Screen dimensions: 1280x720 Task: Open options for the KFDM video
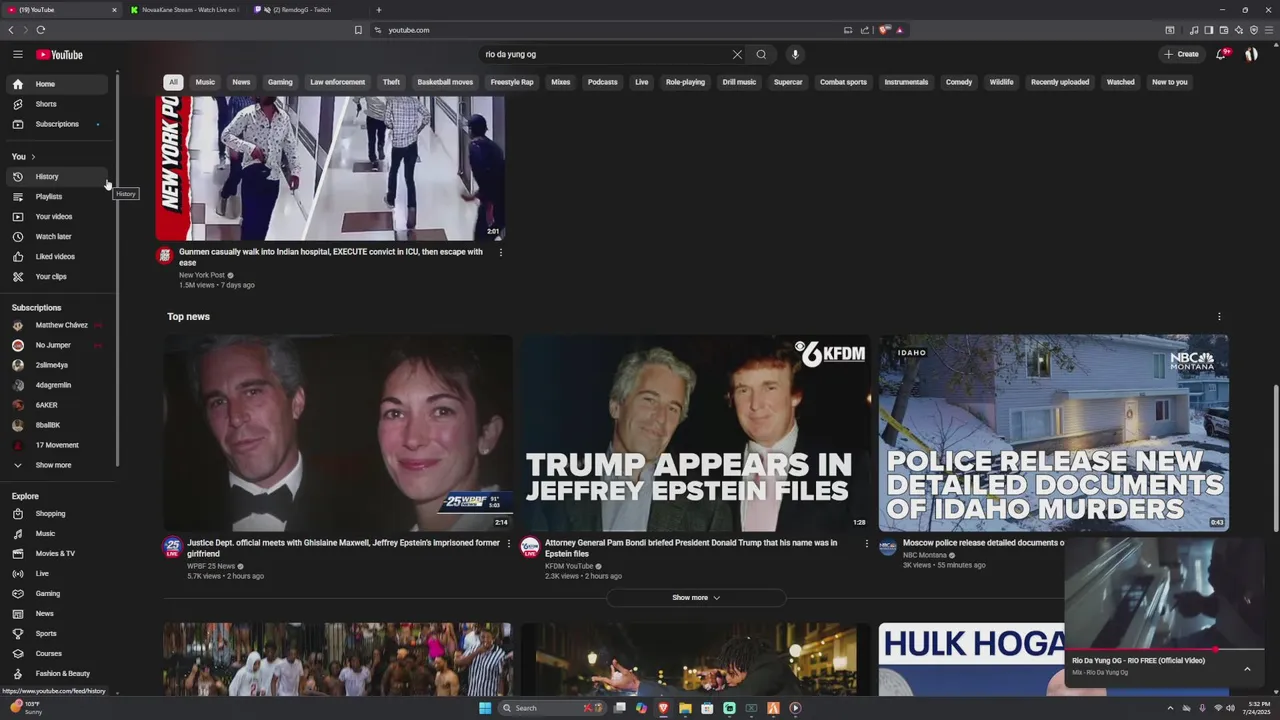click(867, 544)
